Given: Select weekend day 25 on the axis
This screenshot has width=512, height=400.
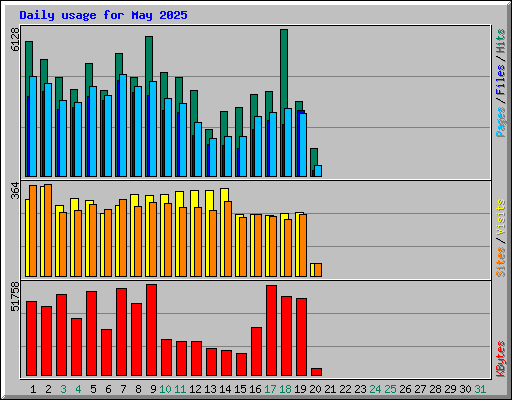Looking at the screenshot, I should tap(390, 389).
